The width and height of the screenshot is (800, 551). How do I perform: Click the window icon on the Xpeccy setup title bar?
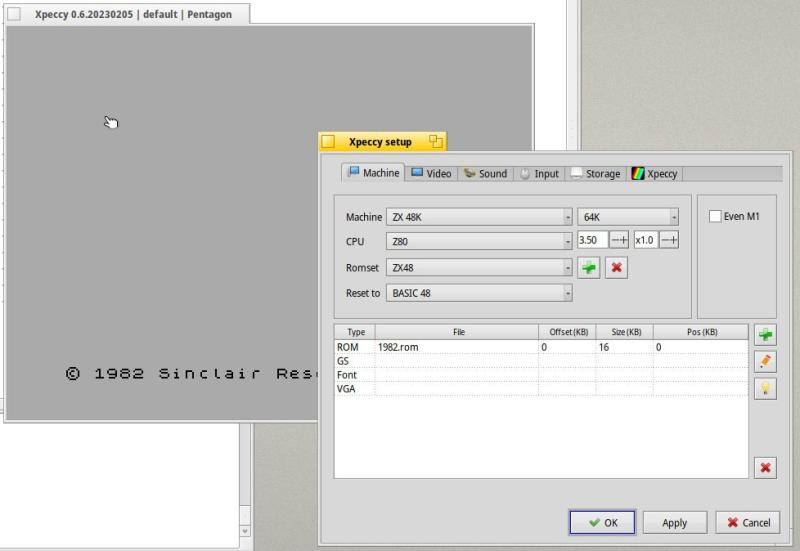(x=328, y=142)
